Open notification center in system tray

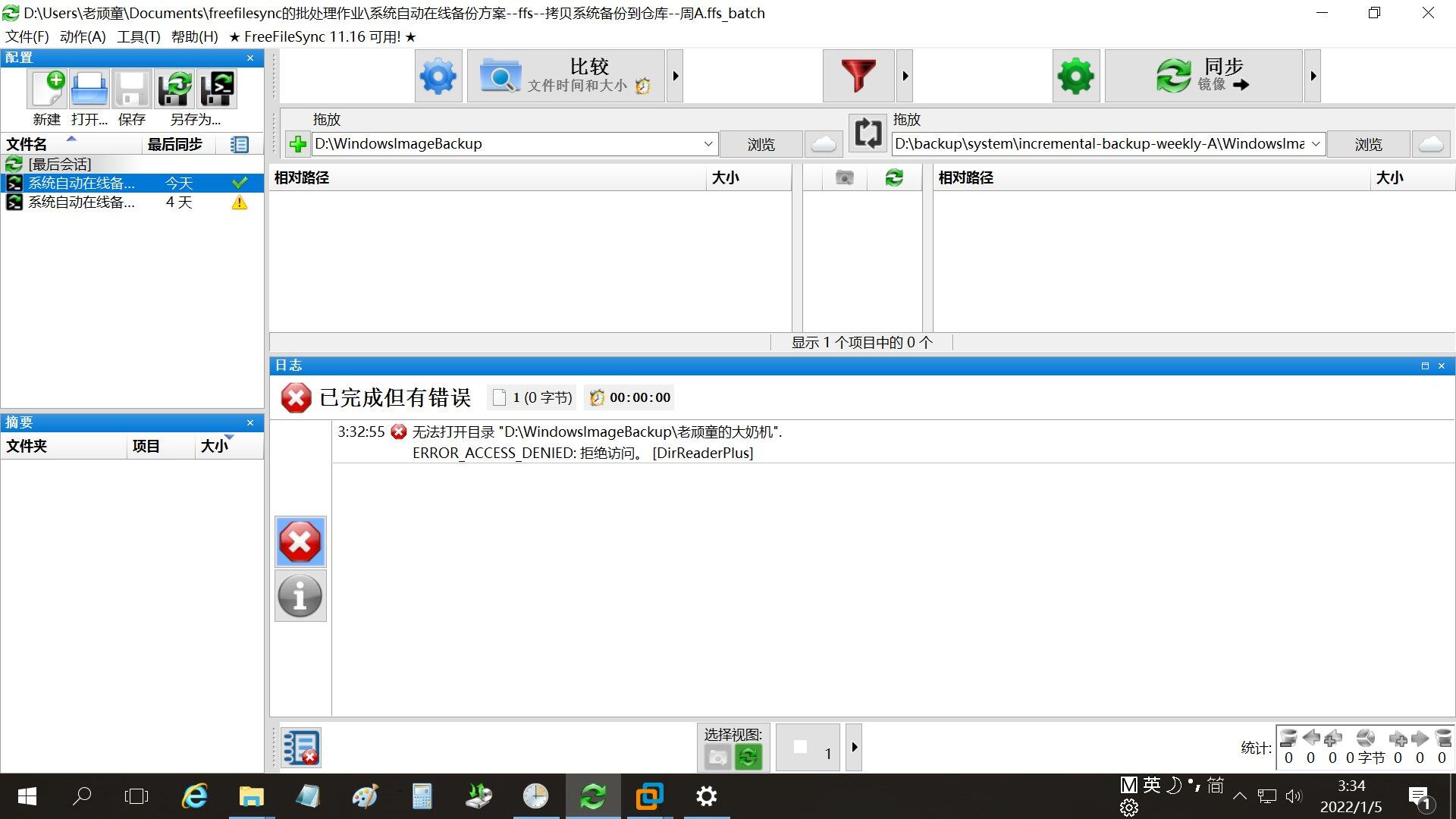pos(1420,797)
